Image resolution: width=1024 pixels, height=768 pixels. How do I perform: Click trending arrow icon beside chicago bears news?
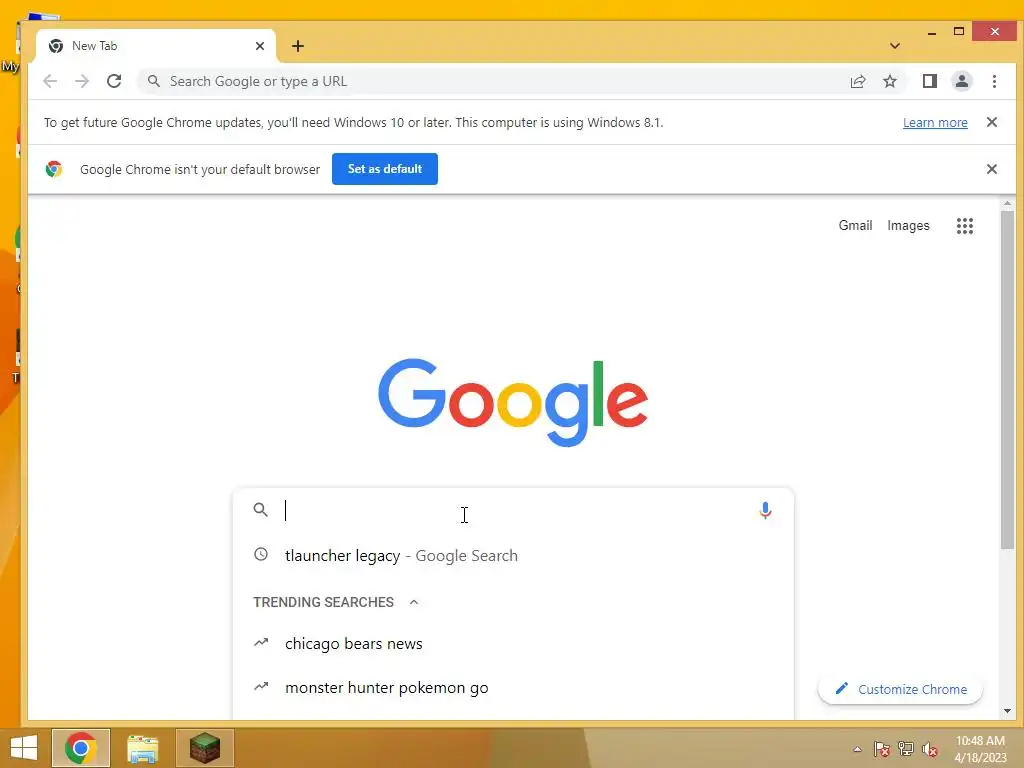coord(261,643)
